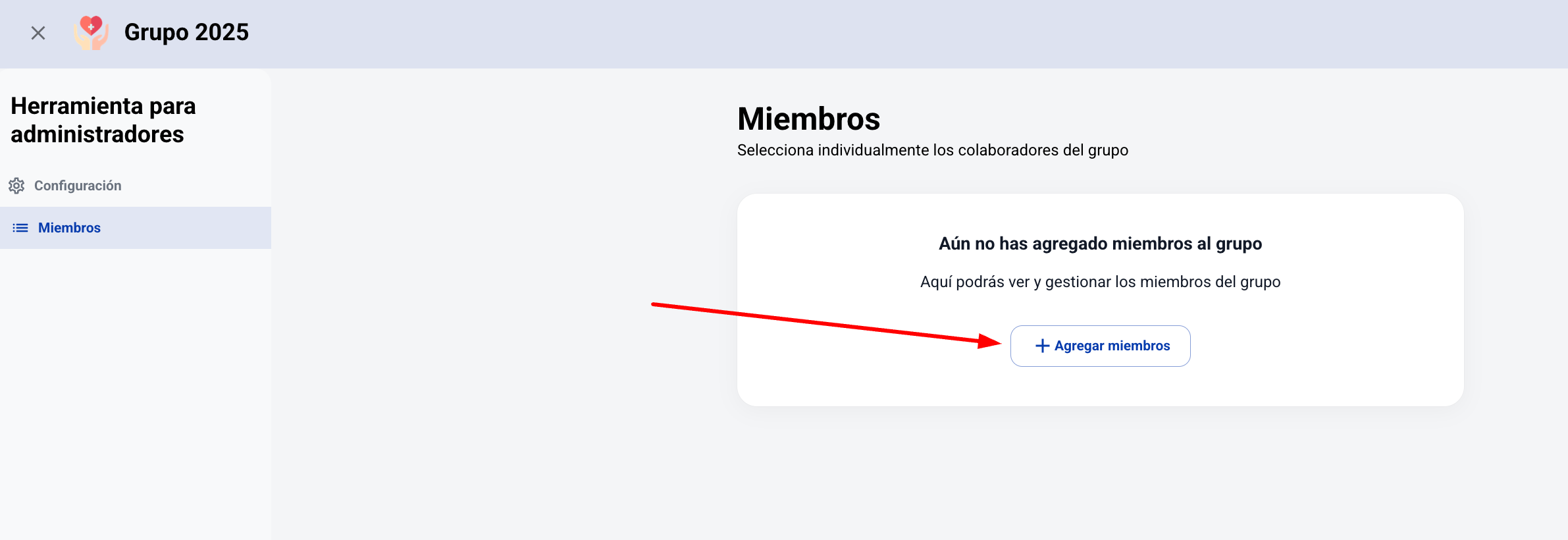Click the number 2025 in the header
The width and height of the screenshot is (1568, 540).
pos(222,32)
